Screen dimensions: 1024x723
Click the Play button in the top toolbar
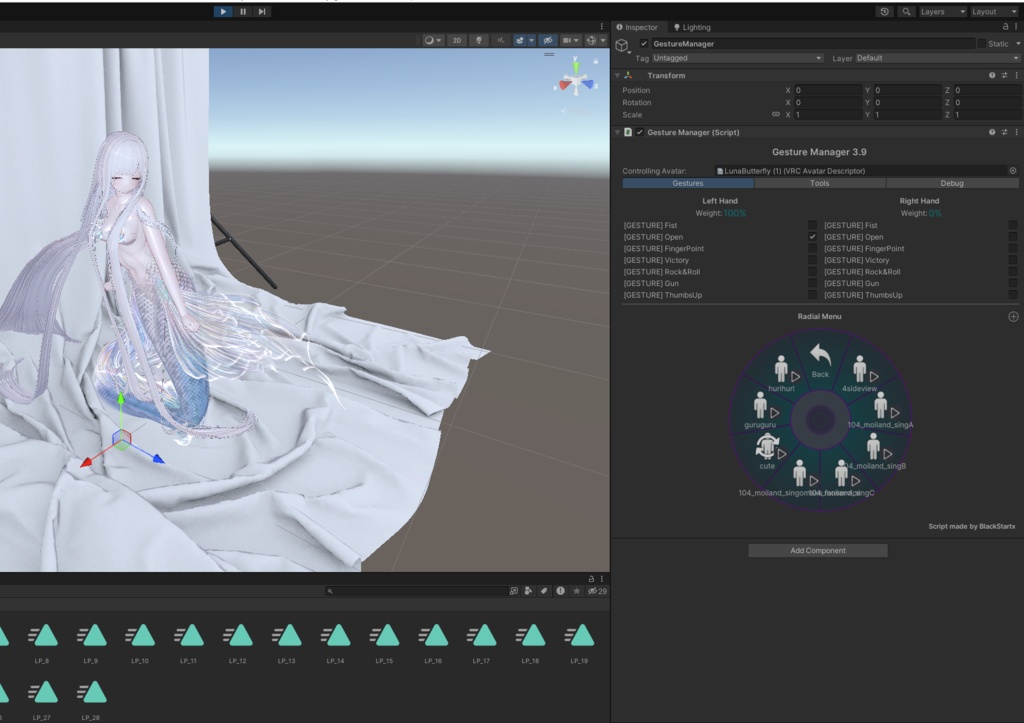(x=223, y=11)
